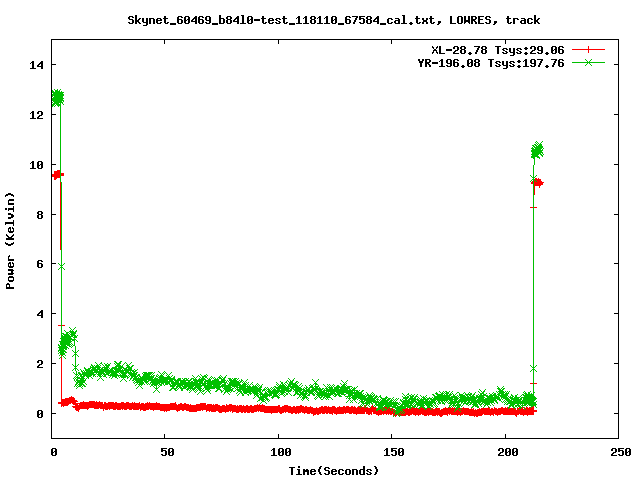The image size is (640, 480).
Task: Click the x-axis tick label 250
Action: pos(620,452)
